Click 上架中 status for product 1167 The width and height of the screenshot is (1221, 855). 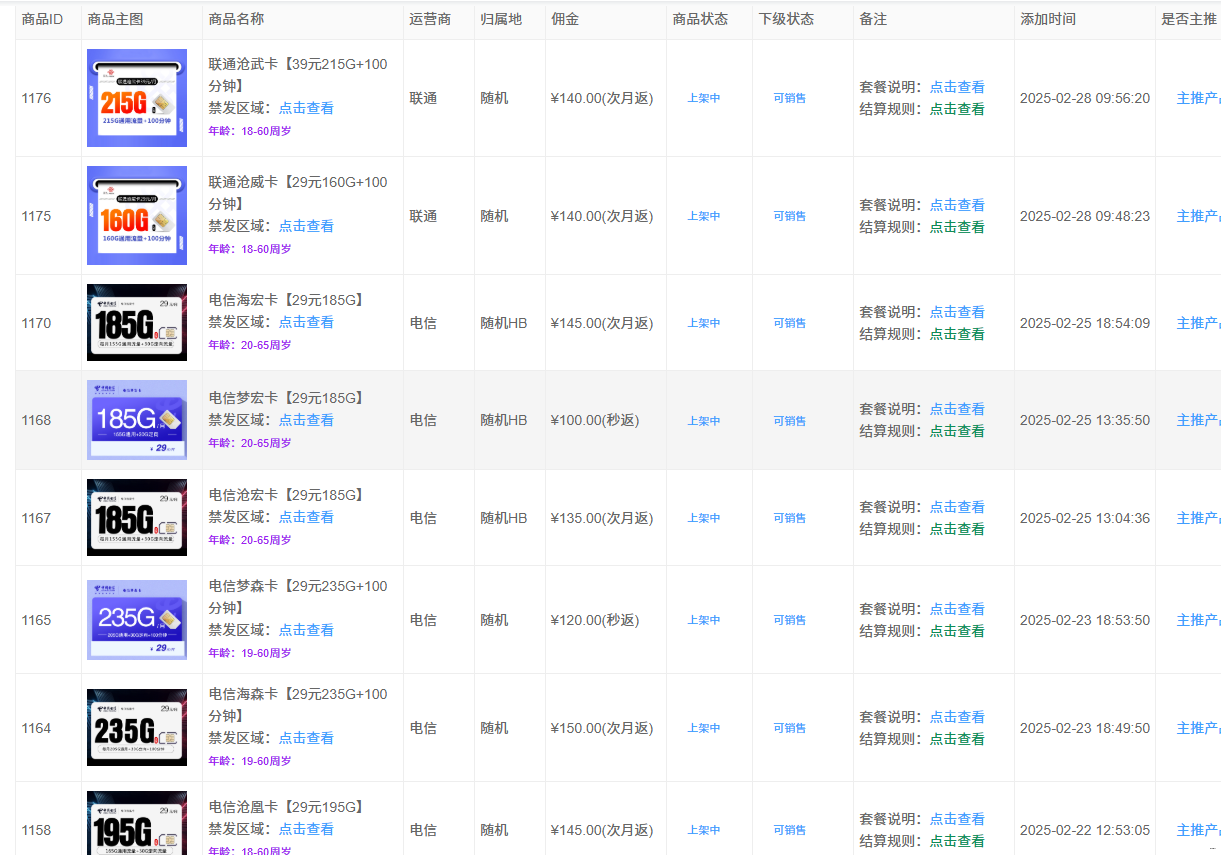click(x=704, y=518)
